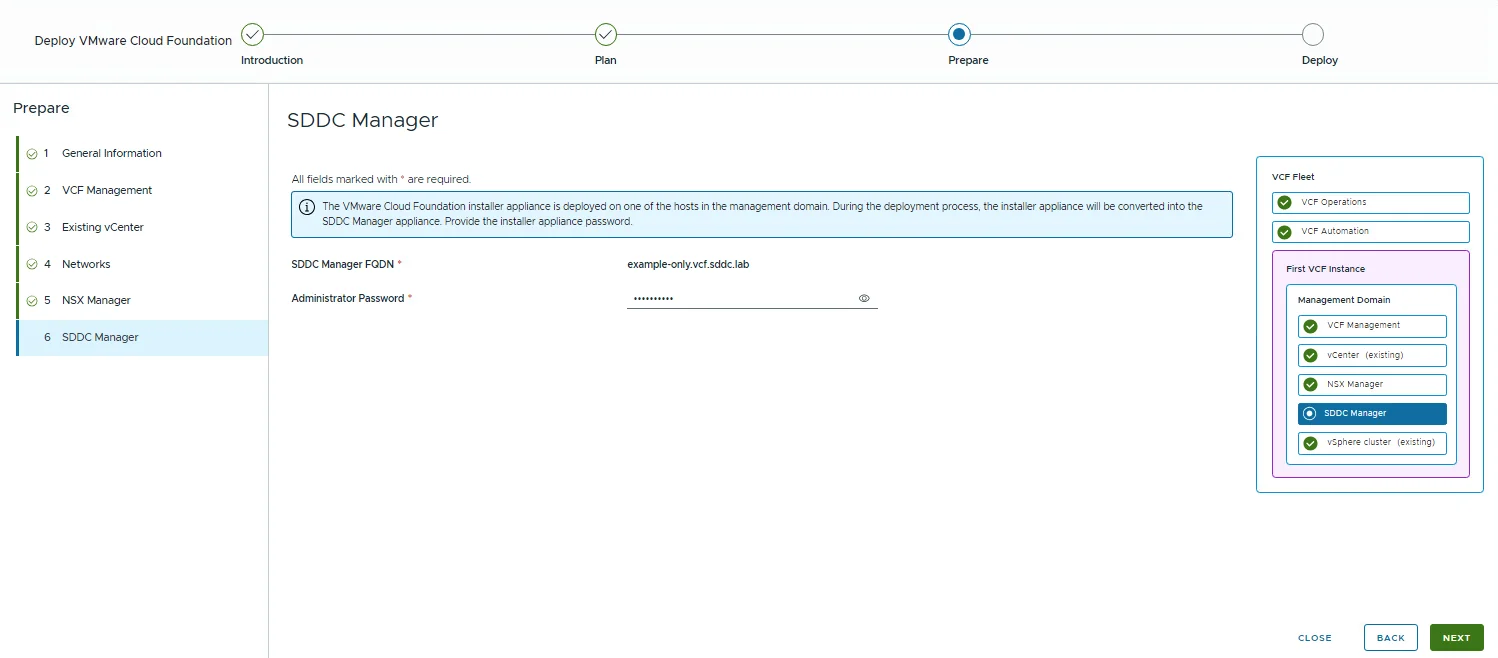Click the green check on VCF Automation

(1285, 232)
